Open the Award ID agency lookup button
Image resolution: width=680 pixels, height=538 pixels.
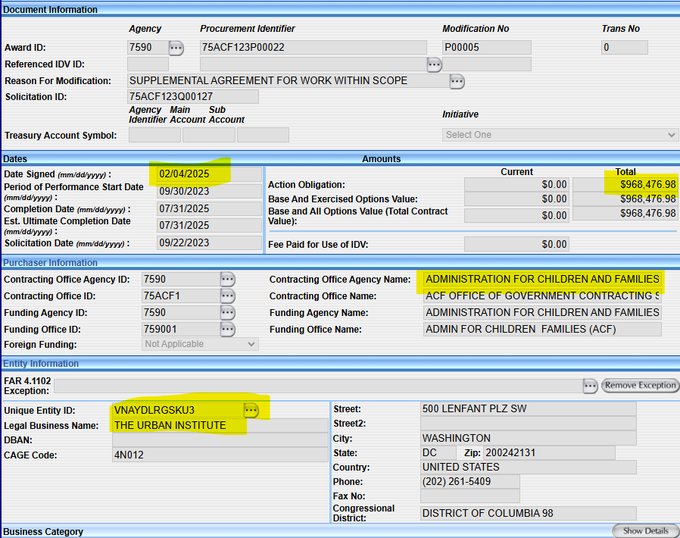click(x=176, y=47)
